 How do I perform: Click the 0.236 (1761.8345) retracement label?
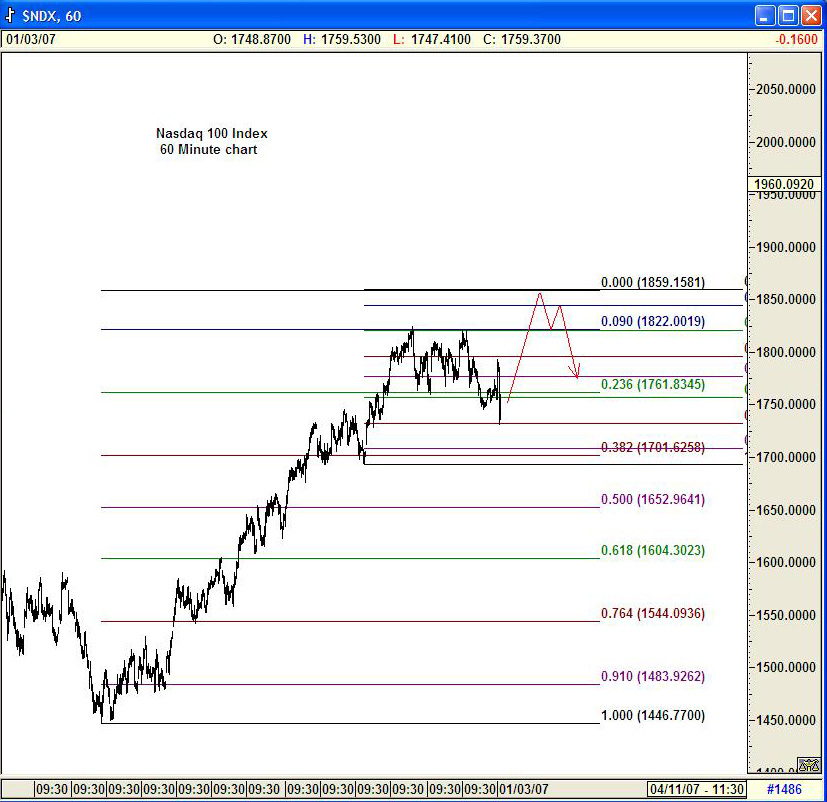652,385
